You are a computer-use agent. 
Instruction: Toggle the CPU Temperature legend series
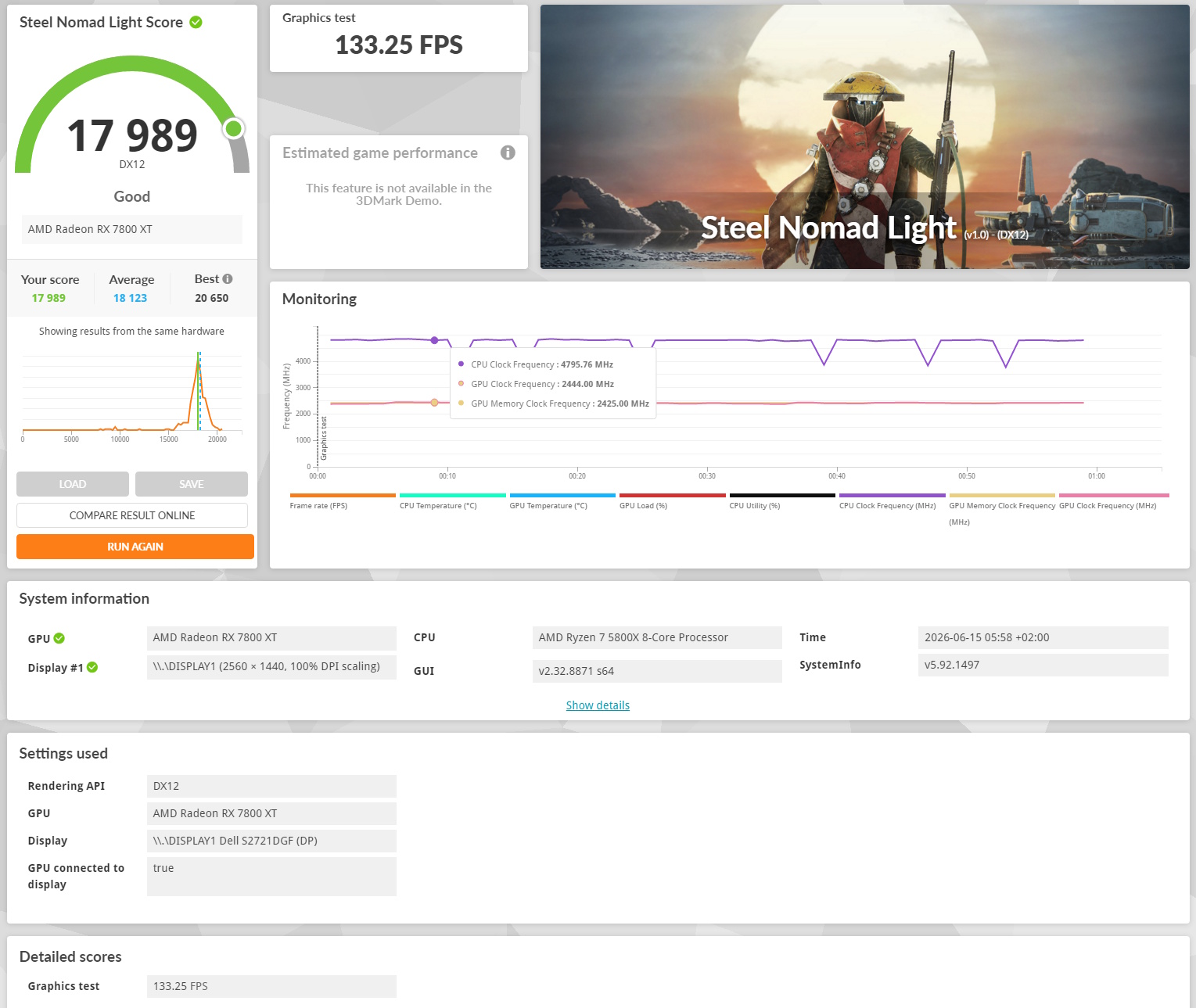tap(452, 501)
